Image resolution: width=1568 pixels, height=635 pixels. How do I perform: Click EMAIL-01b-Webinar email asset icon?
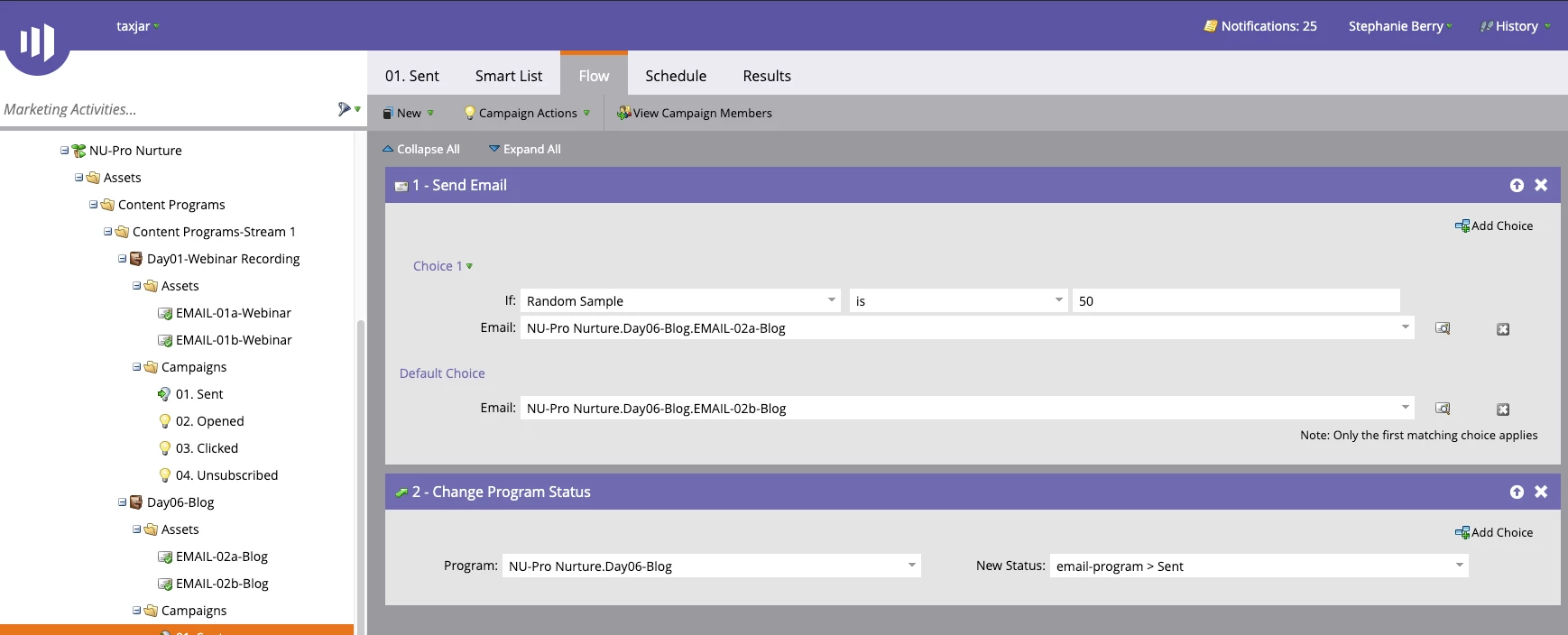point(165,340)
